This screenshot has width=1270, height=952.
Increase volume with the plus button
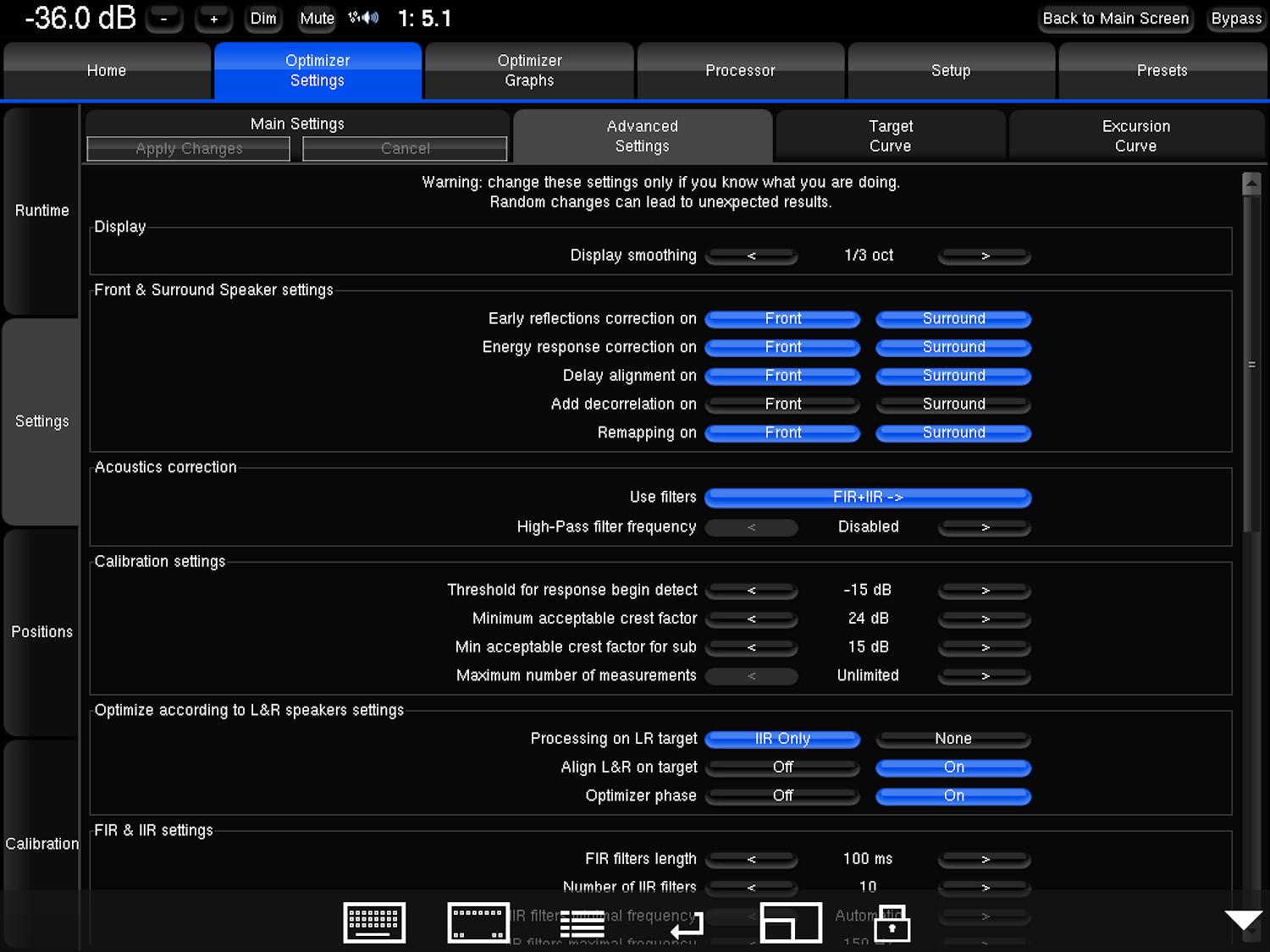click(x=214, y=19)
